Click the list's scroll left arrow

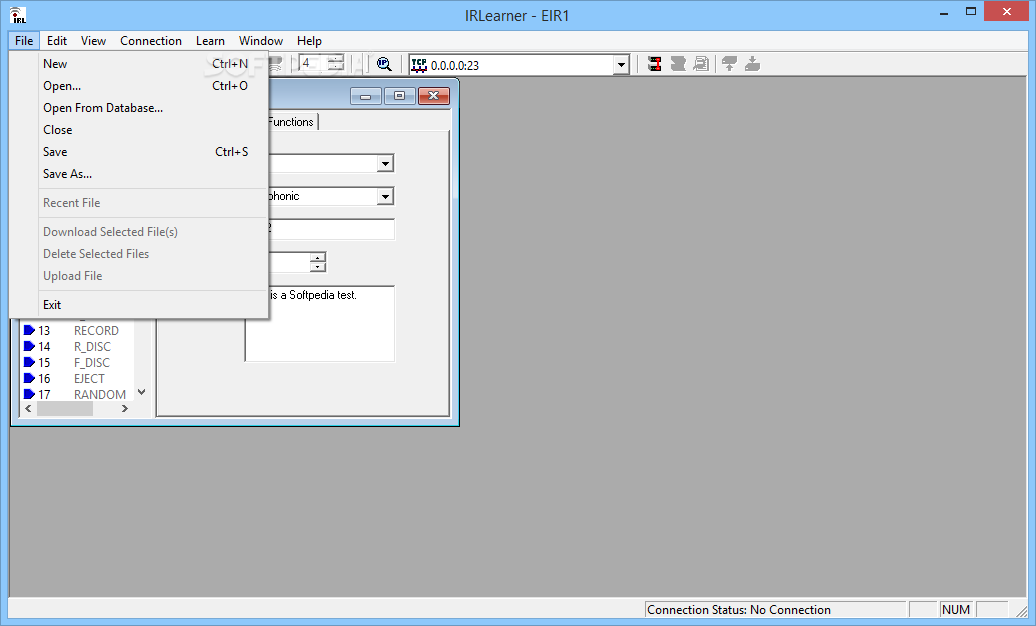click(x=28, y=409)
